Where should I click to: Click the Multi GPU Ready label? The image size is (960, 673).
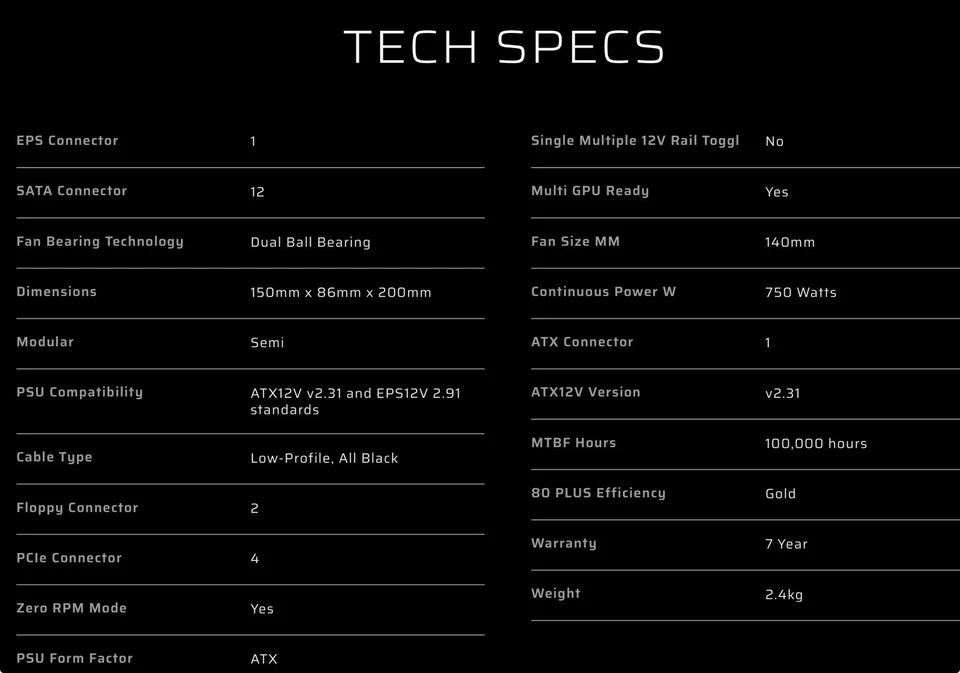(x=590, y=191)
